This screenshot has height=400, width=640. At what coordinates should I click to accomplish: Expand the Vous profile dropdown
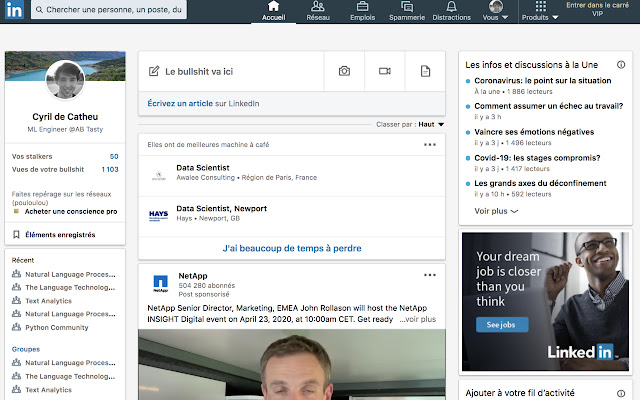(x=496, y=11)
